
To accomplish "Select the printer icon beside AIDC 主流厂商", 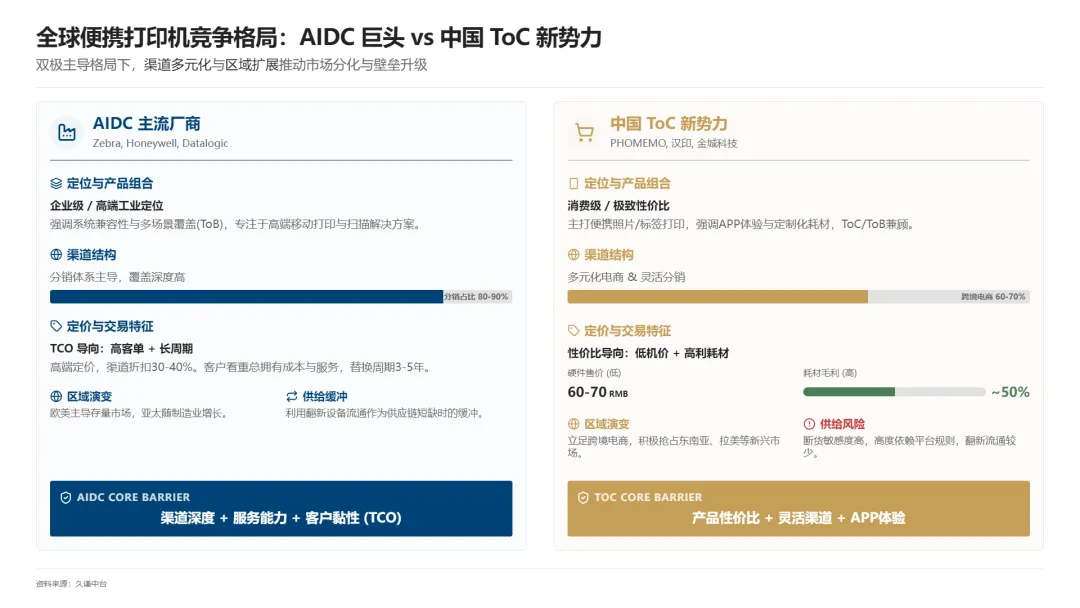I will pyautogui.click(x=66, y=131).
